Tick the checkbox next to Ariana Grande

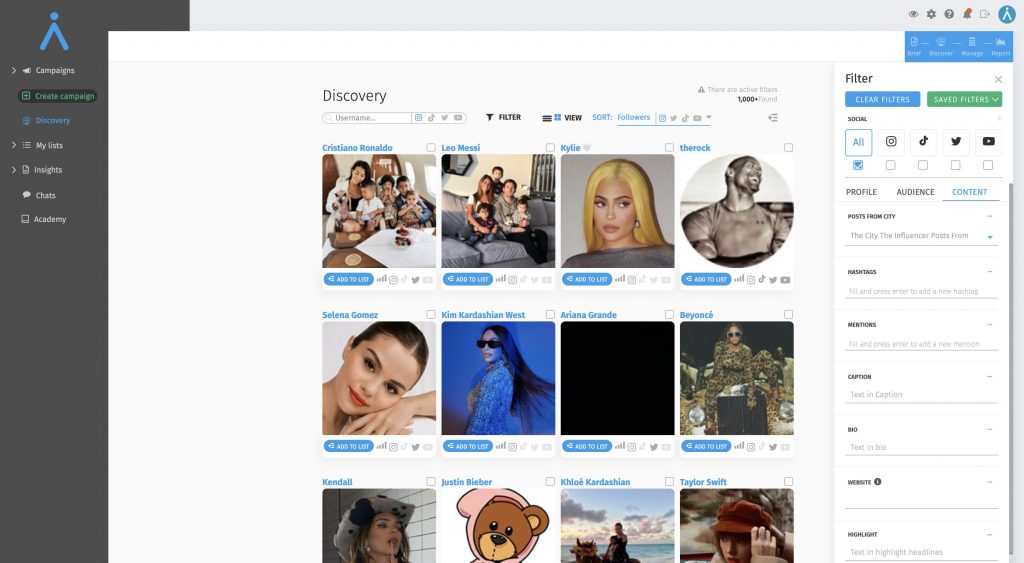point(669,315)
